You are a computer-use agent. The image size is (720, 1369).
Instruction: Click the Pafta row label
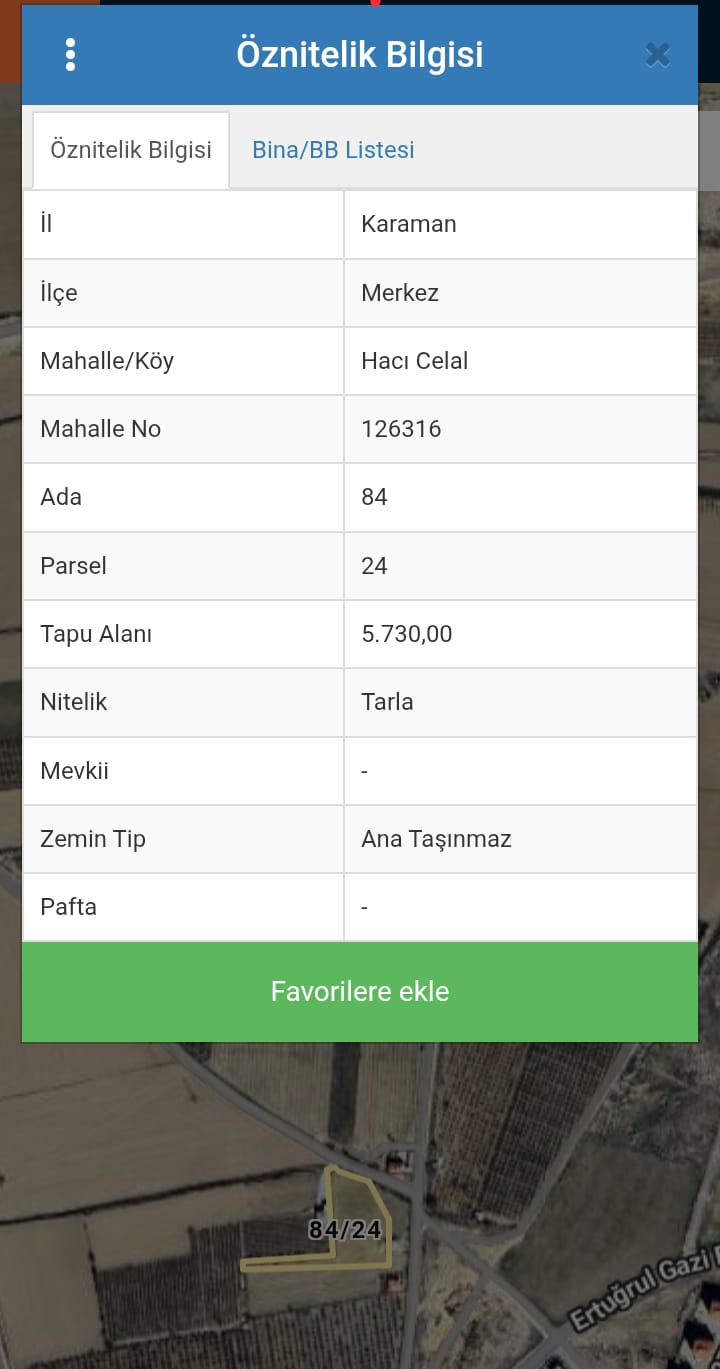(x=68, y=907)
